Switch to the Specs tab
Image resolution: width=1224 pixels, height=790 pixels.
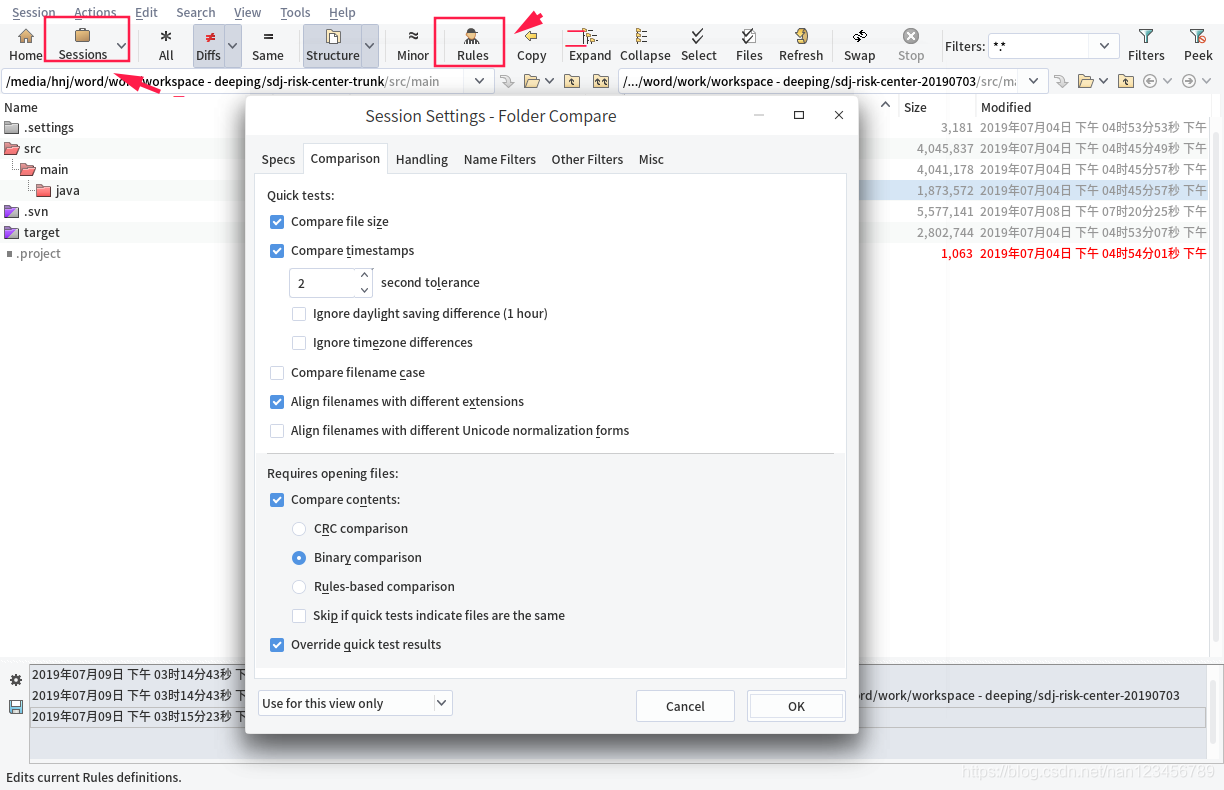278,159
